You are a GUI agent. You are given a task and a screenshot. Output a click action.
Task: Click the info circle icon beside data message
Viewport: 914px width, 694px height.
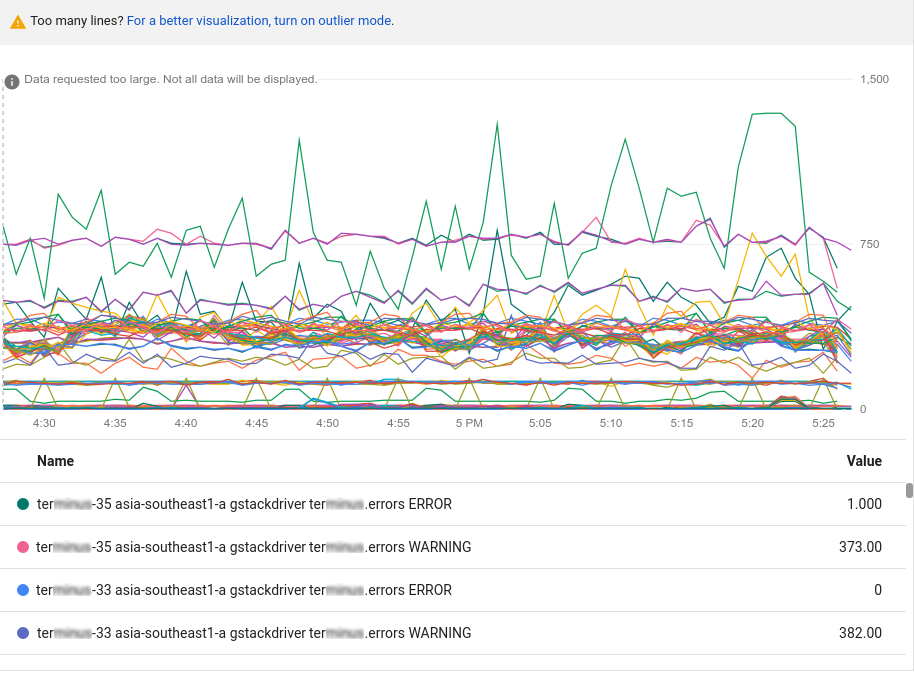coord(11,81)
